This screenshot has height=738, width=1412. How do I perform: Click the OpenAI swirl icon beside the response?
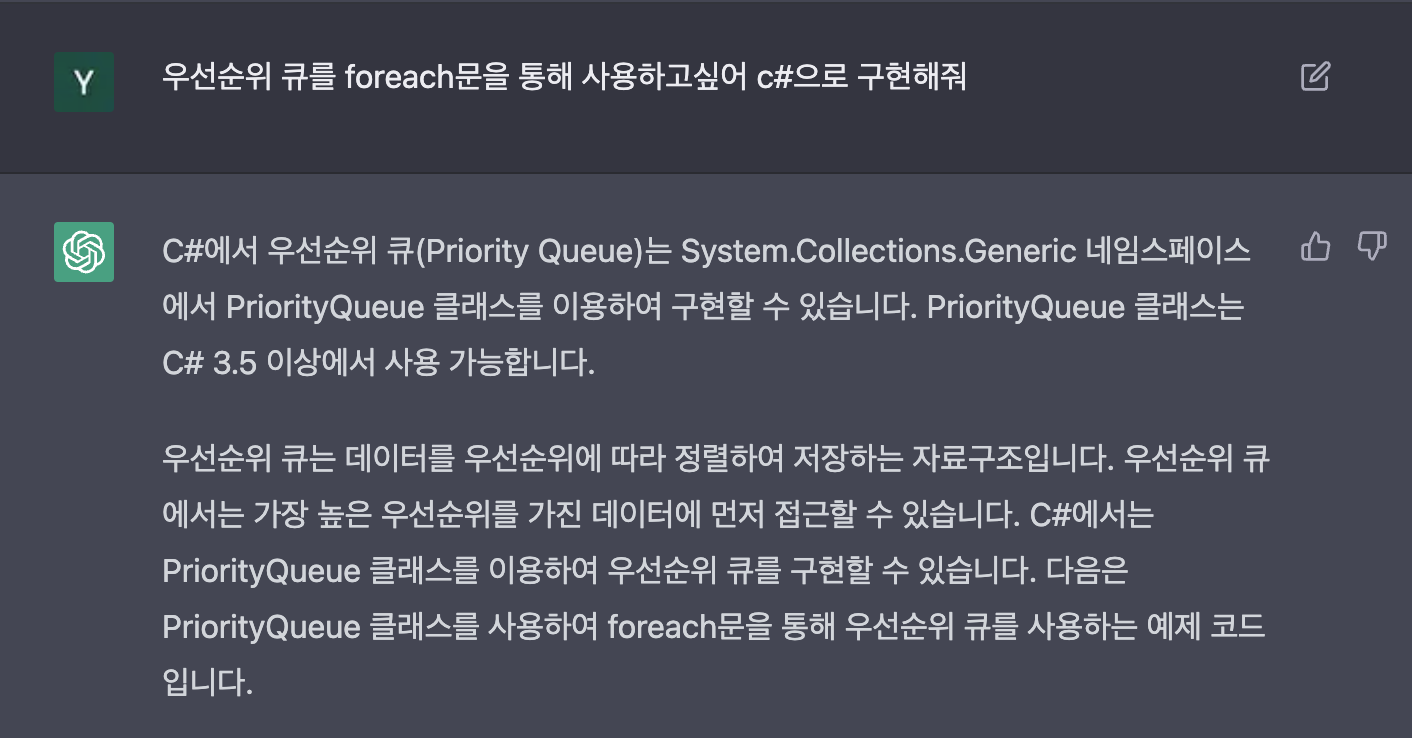click(x=83, y=252)
